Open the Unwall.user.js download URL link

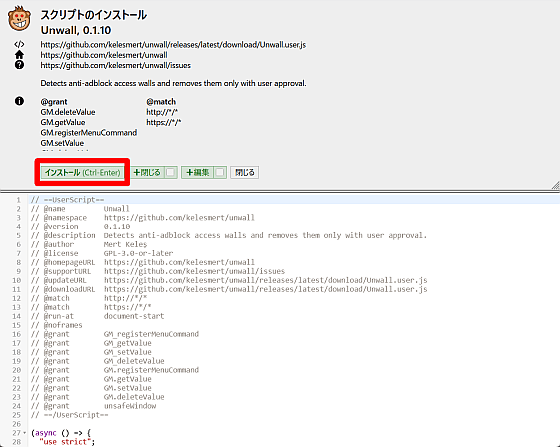pyautogui.click(x=173, y=45)
